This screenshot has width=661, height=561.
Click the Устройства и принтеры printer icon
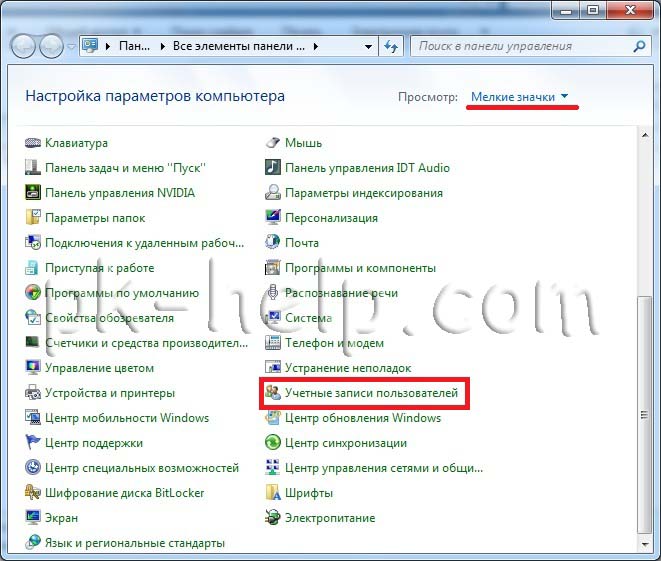(x=32, y=393)
